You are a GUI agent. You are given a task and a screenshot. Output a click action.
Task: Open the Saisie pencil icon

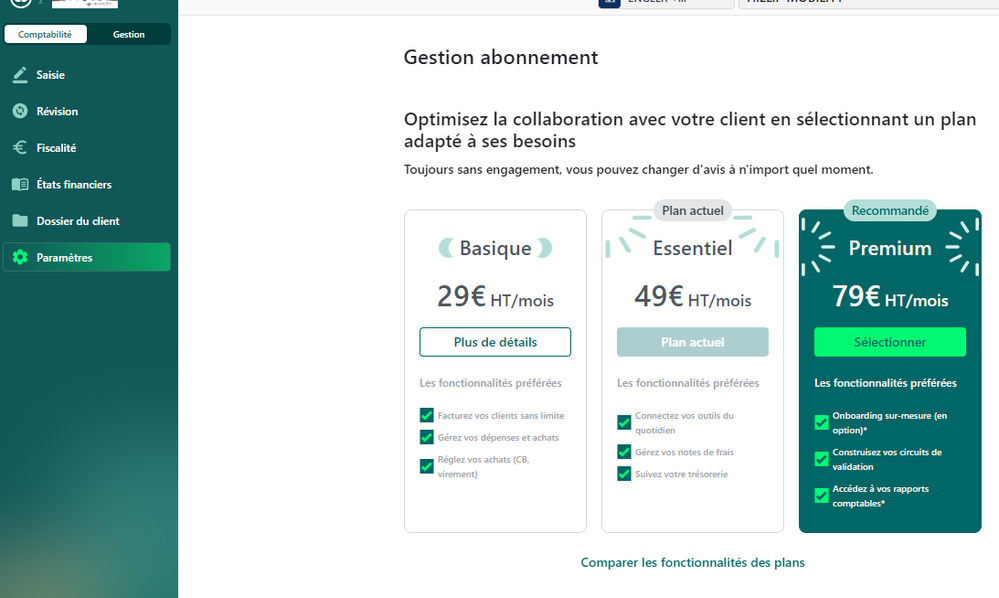click(x=20, y=75)
